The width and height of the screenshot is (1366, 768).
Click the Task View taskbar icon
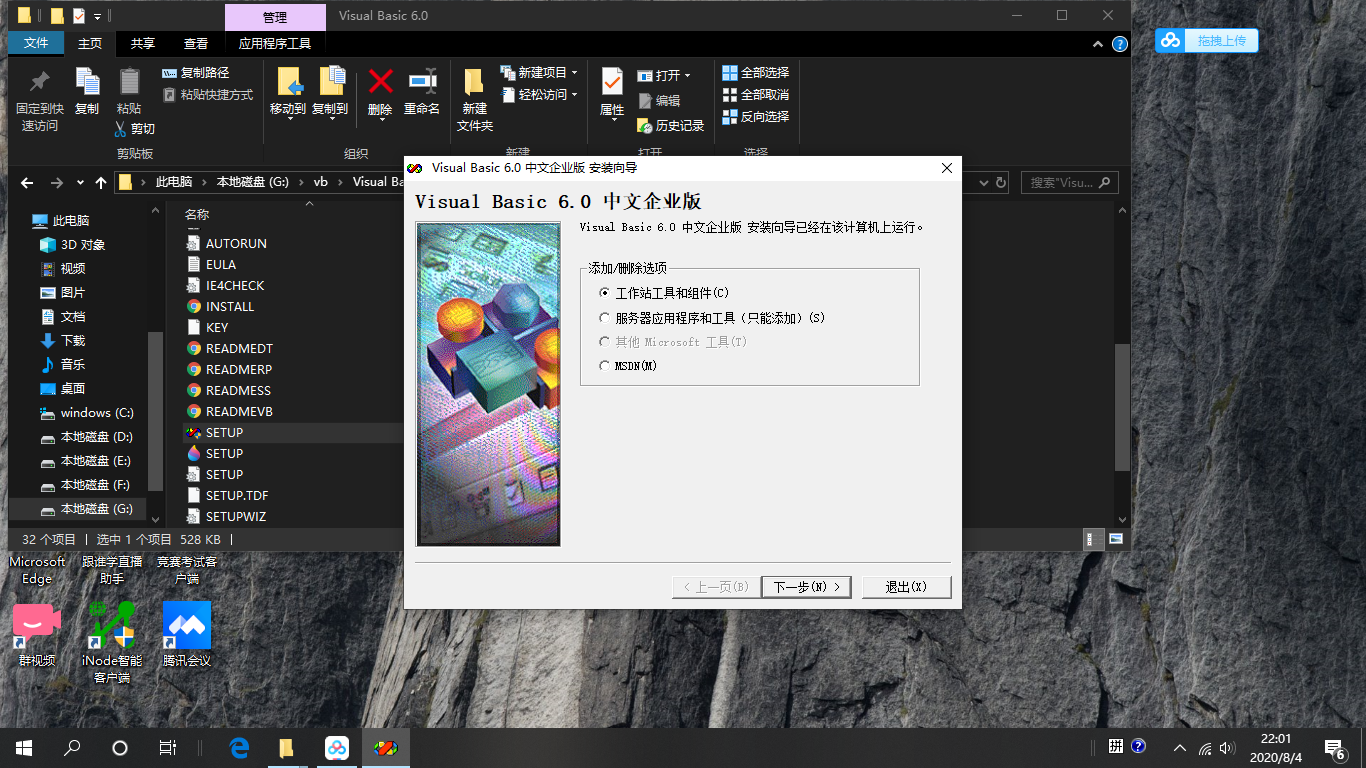tap(168, 748)
